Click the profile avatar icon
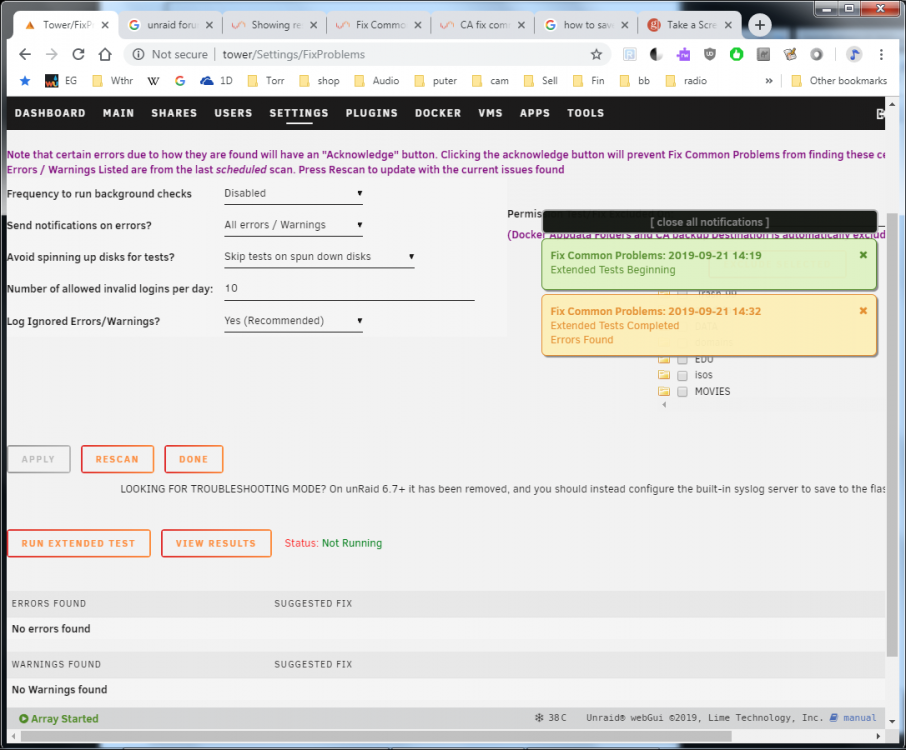Image resolution: width=906 pixels, height=750 pixels. 853,54
